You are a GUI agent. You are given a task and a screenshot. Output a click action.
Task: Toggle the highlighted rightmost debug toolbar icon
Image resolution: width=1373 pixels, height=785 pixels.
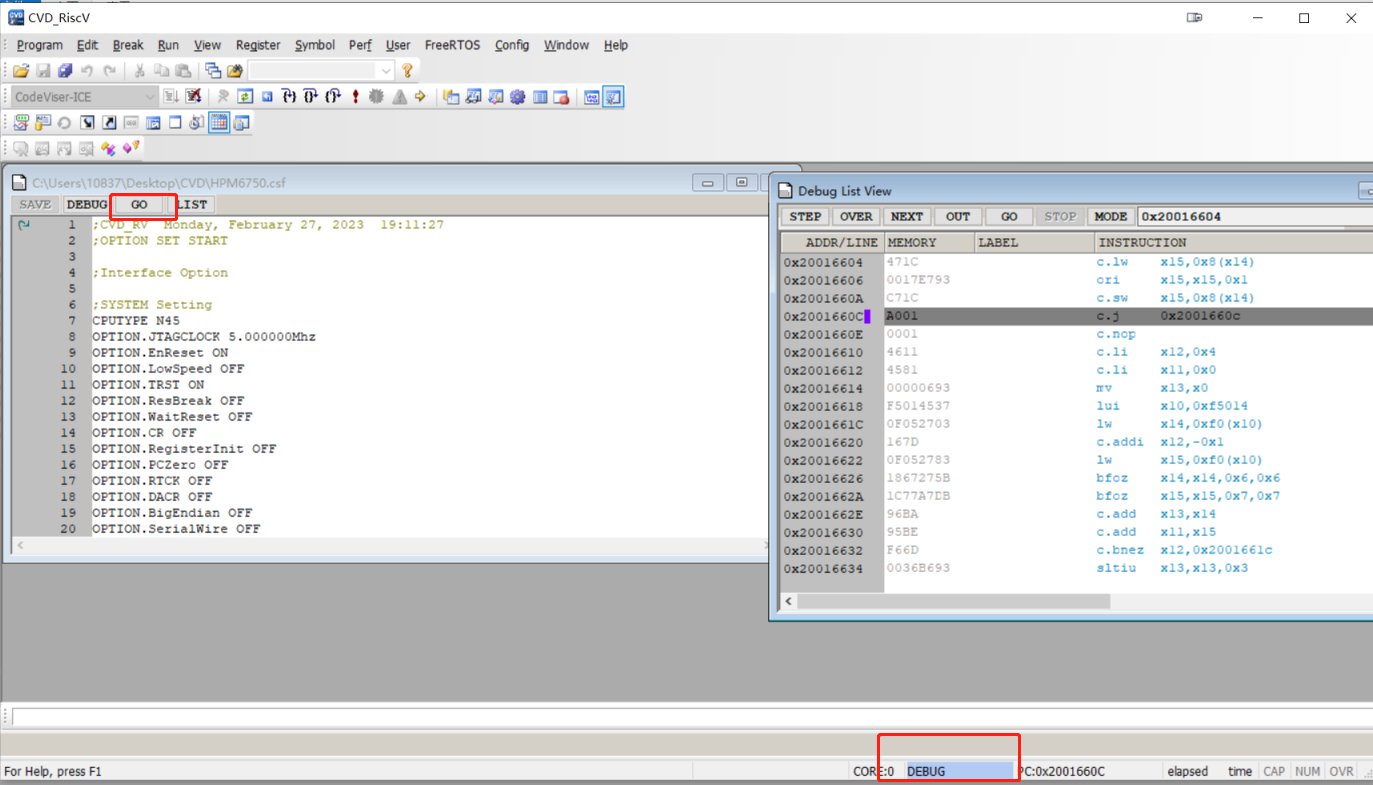tap(614, 97)
